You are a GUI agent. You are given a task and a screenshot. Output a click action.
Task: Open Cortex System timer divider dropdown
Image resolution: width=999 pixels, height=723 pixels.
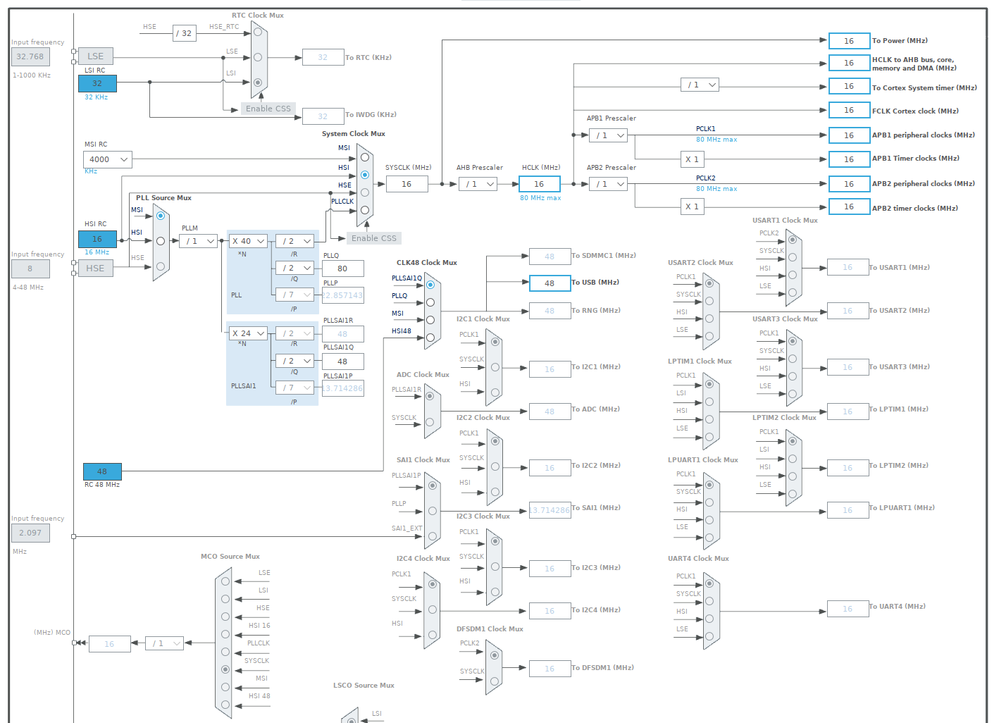[700, 85]
